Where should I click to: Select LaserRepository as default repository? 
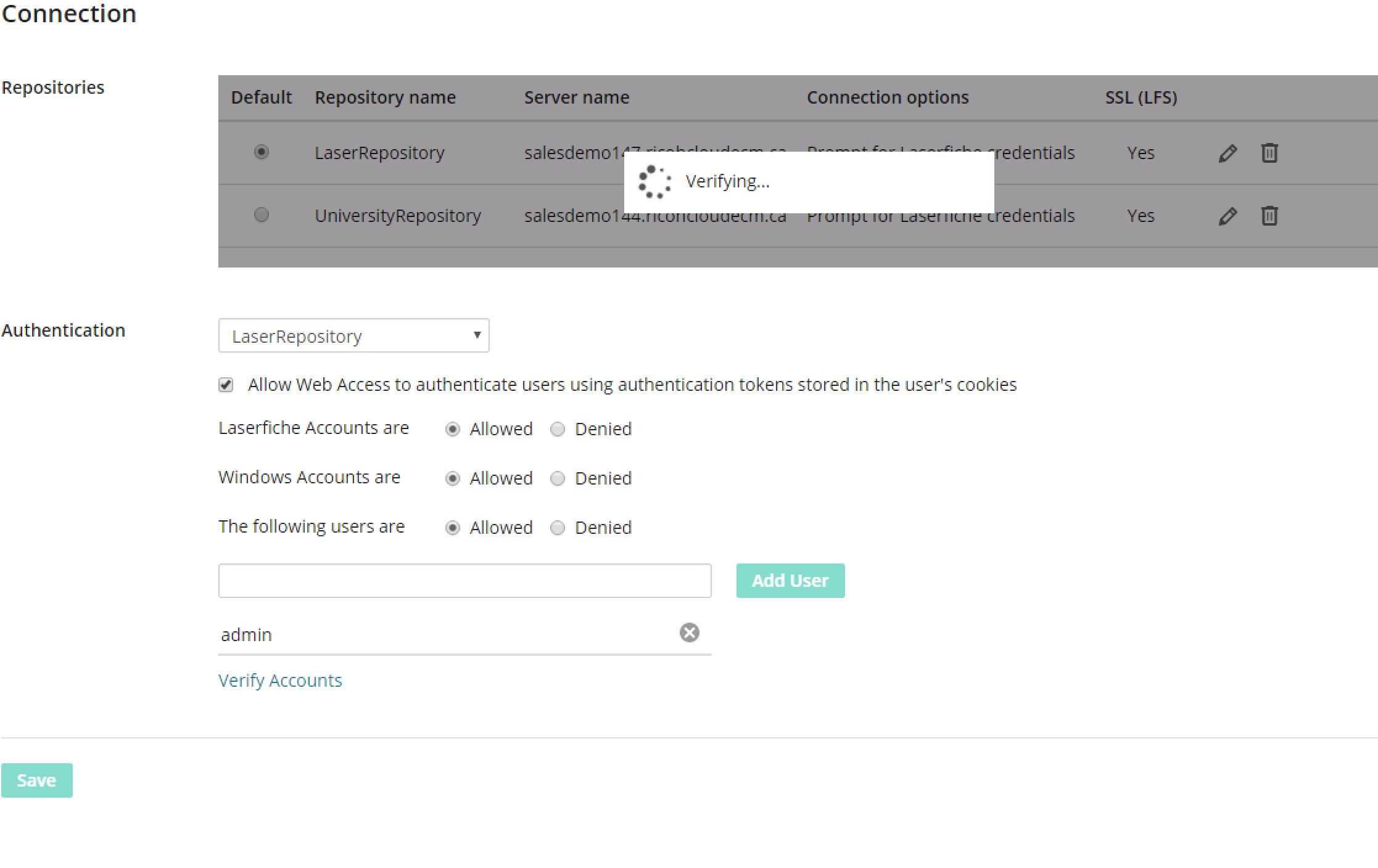pos(262,152)
